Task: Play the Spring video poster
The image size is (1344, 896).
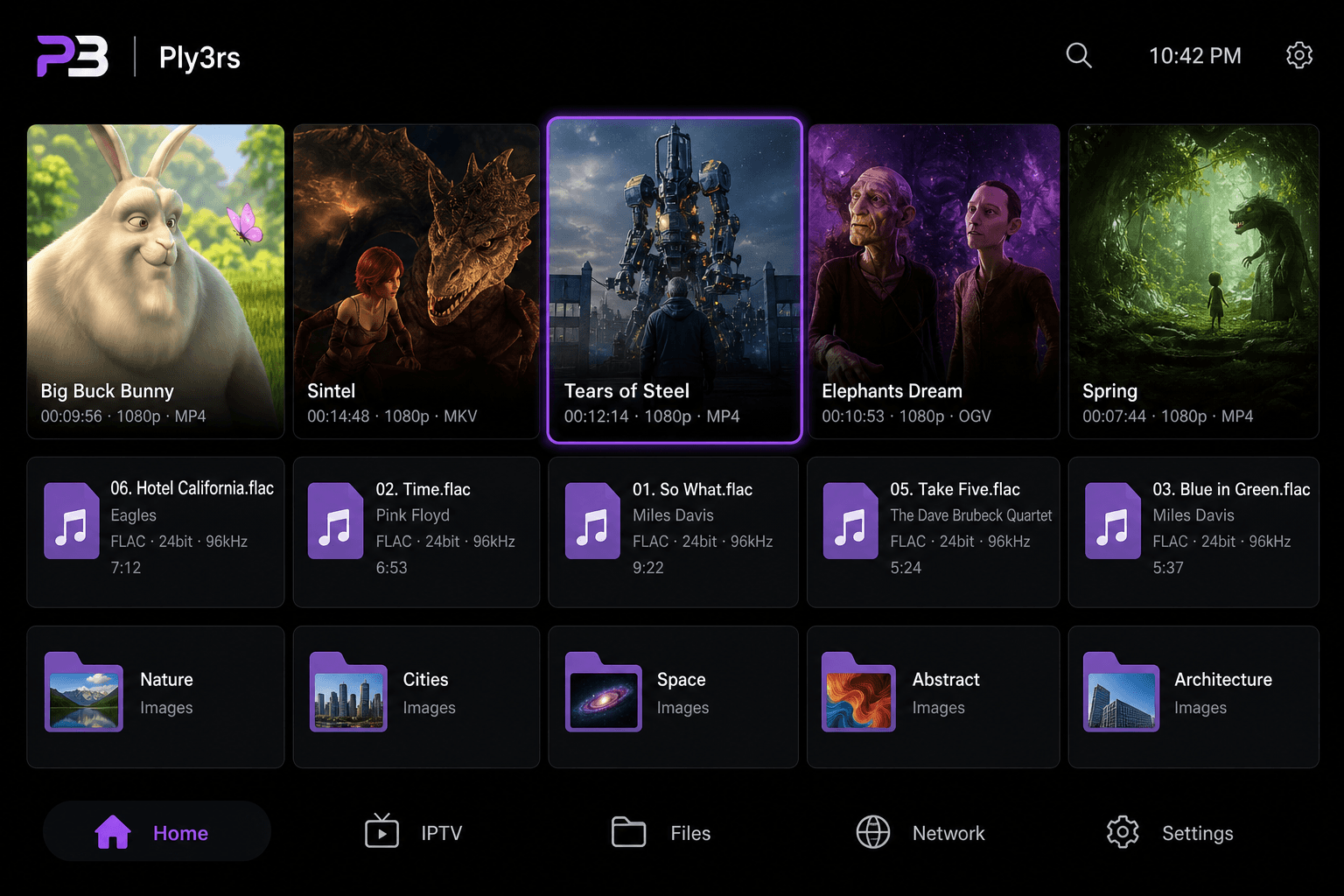Action: (x=1193, y=281)
